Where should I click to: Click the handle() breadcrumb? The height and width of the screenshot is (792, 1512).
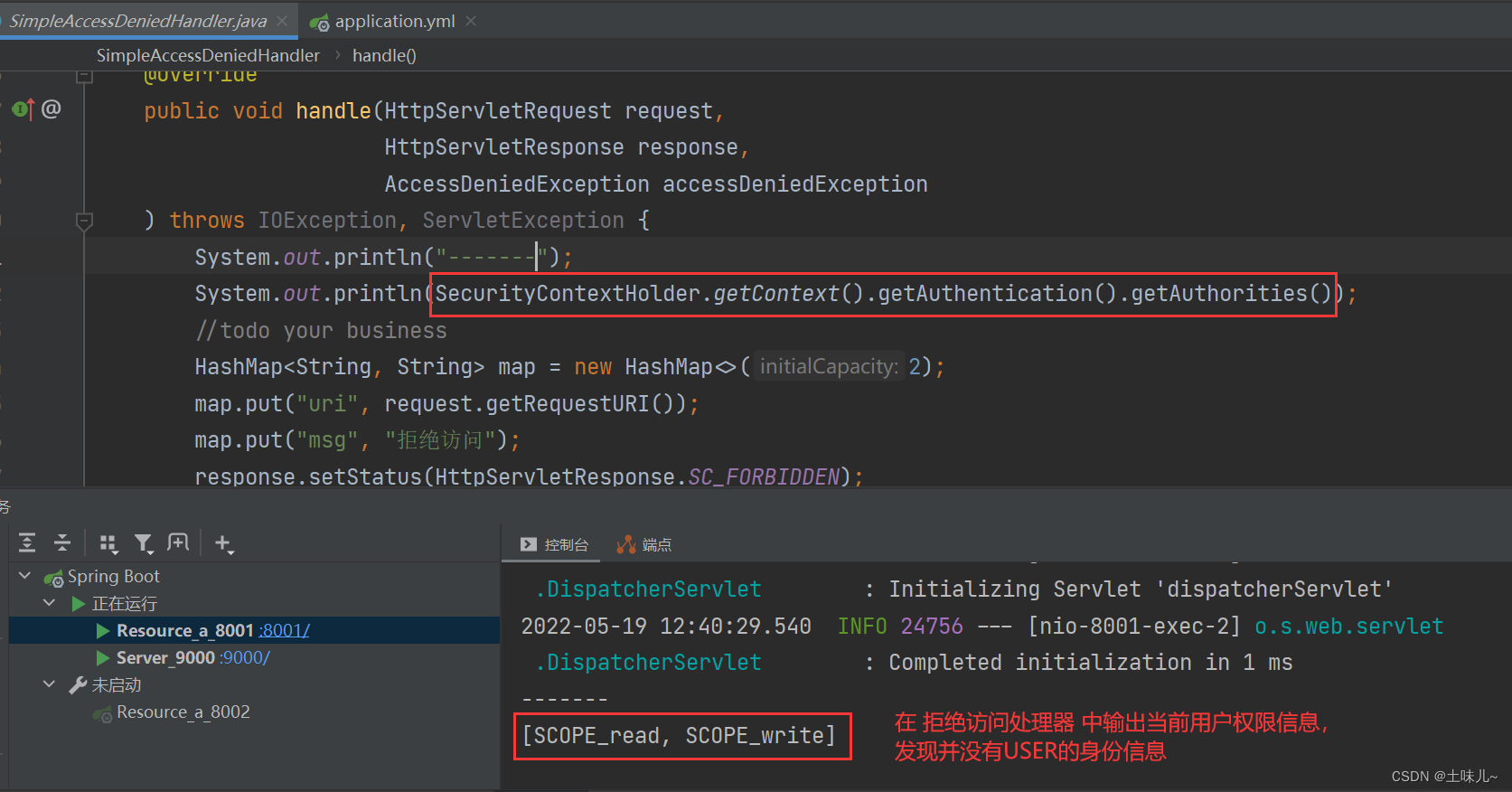click(x=384, y=55)
